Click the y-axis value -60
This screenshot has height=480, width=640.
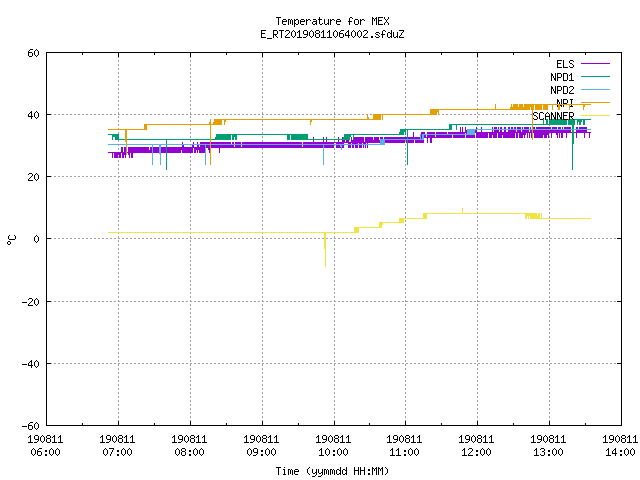31,426
